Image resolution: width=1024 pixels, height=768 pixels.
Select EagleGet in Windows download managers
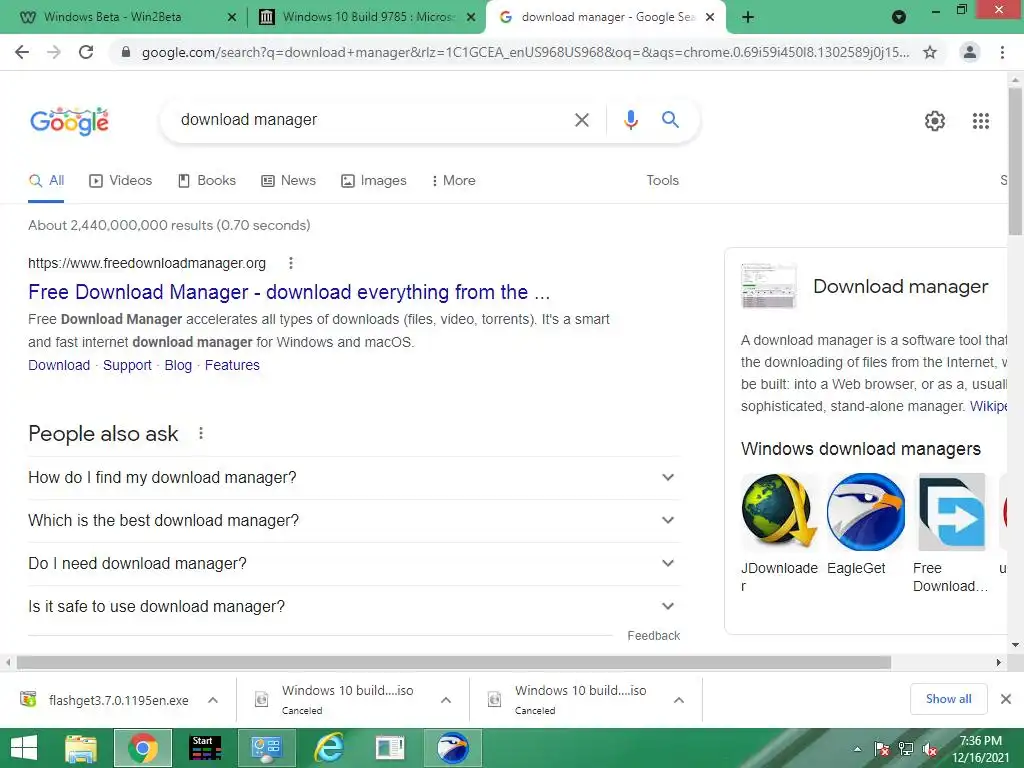pos(865,525)
